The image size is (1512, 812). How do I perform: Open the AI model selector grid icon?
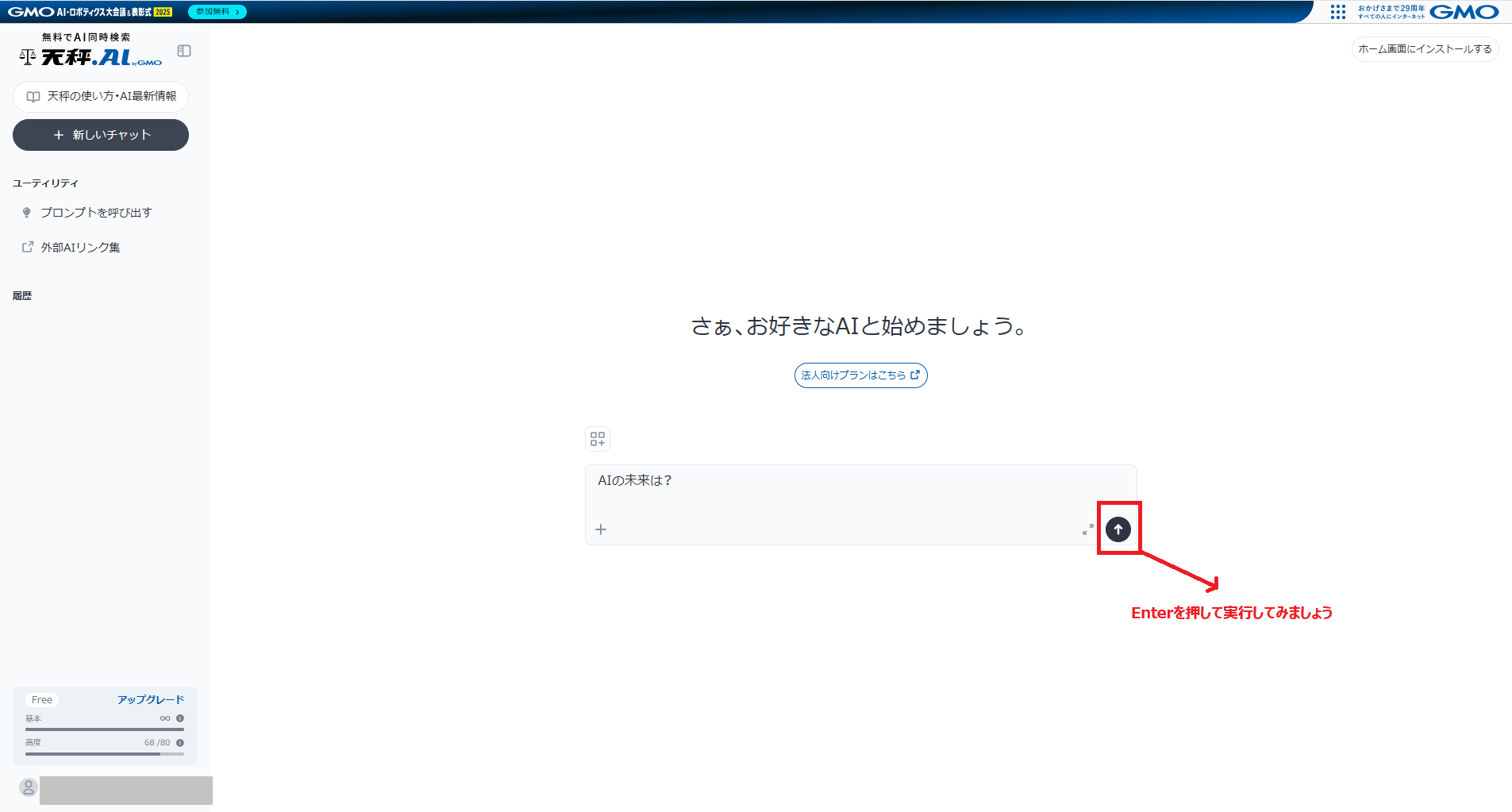598,439
